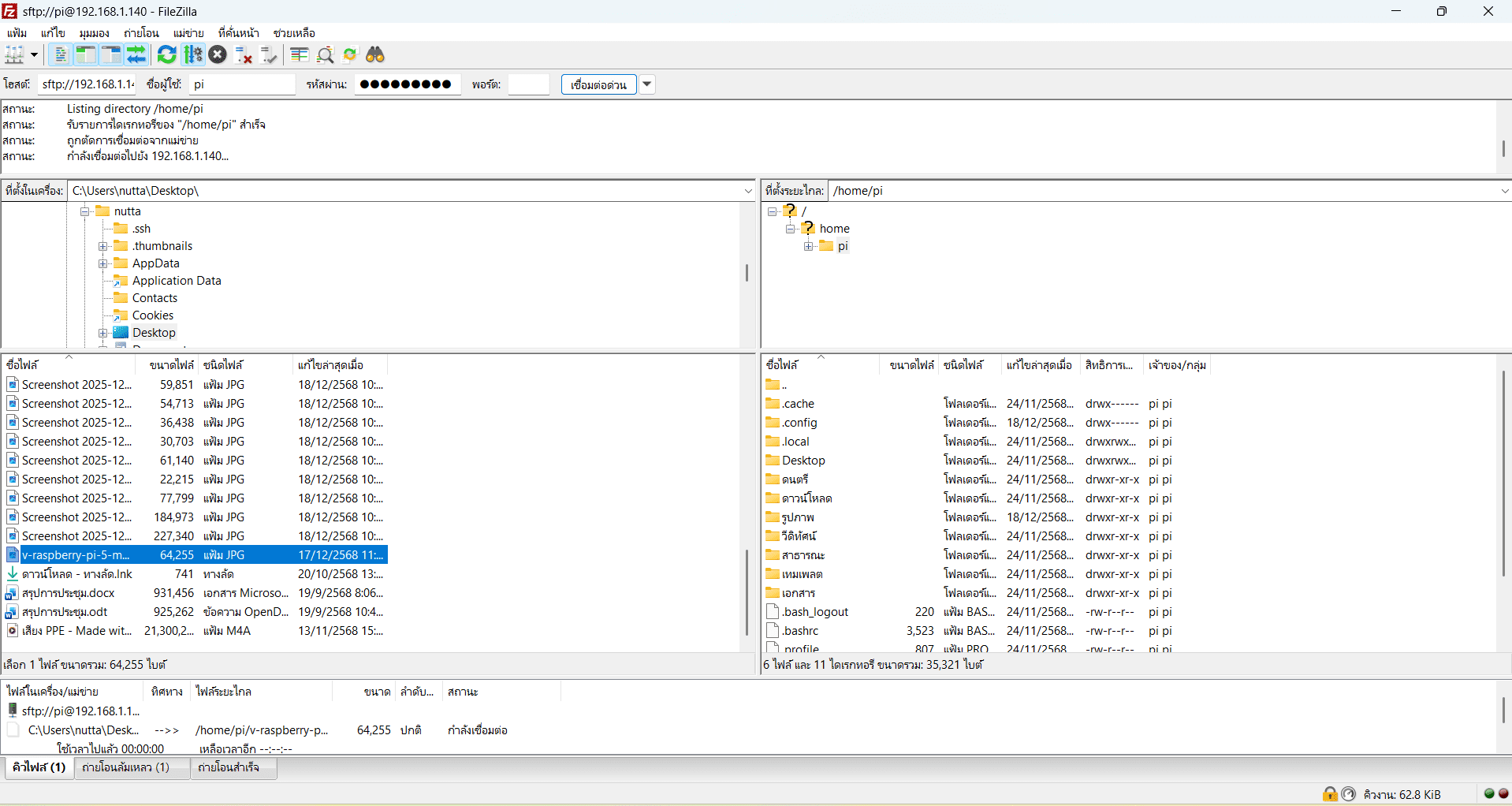1512x806 pixels.
Task: Sort local files by ขนาดไฟล์ column
Action: click(x=167, y=365)
